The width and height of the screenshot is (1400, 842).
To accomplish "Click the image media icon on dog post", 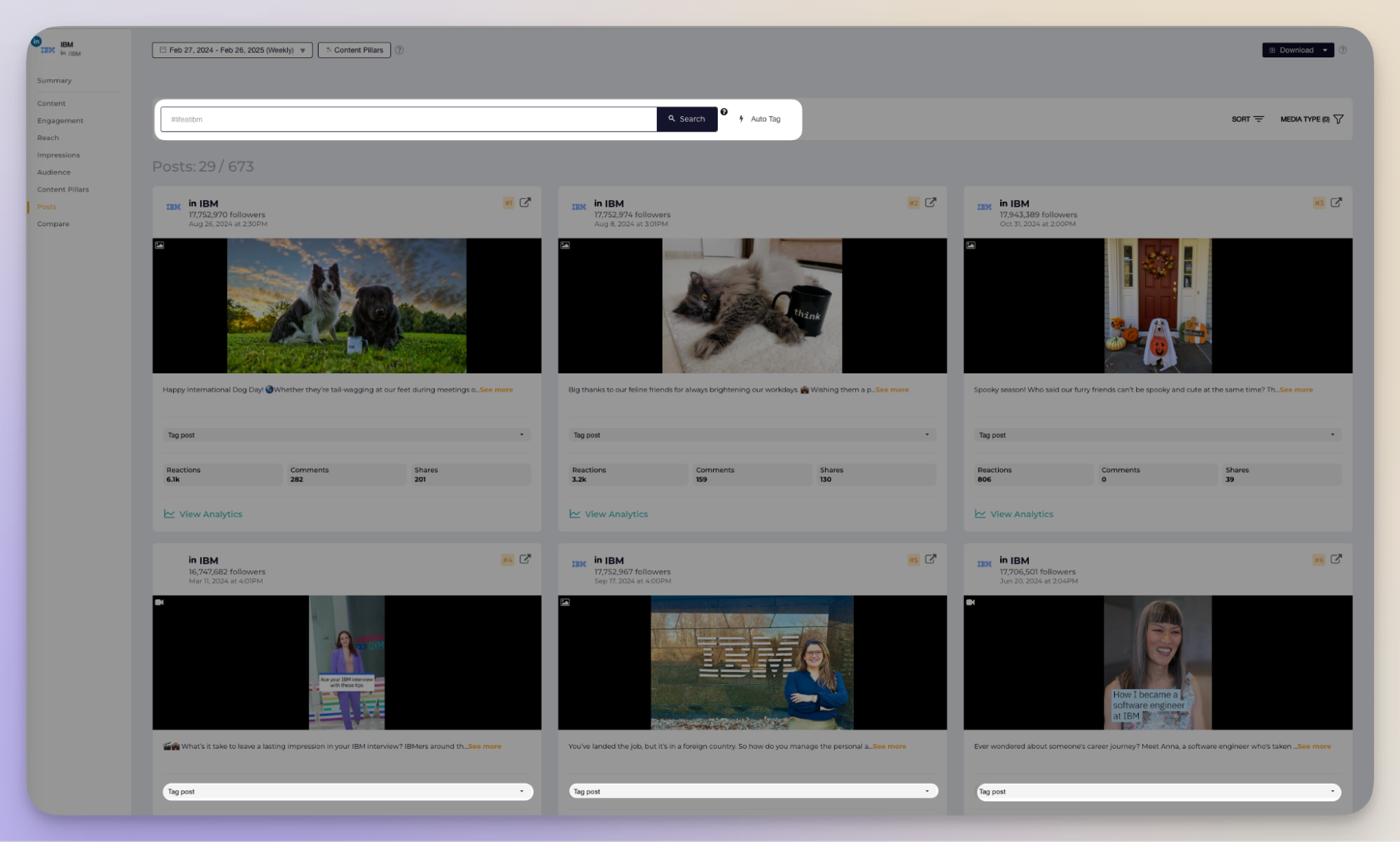I will (x=160, y=245).
